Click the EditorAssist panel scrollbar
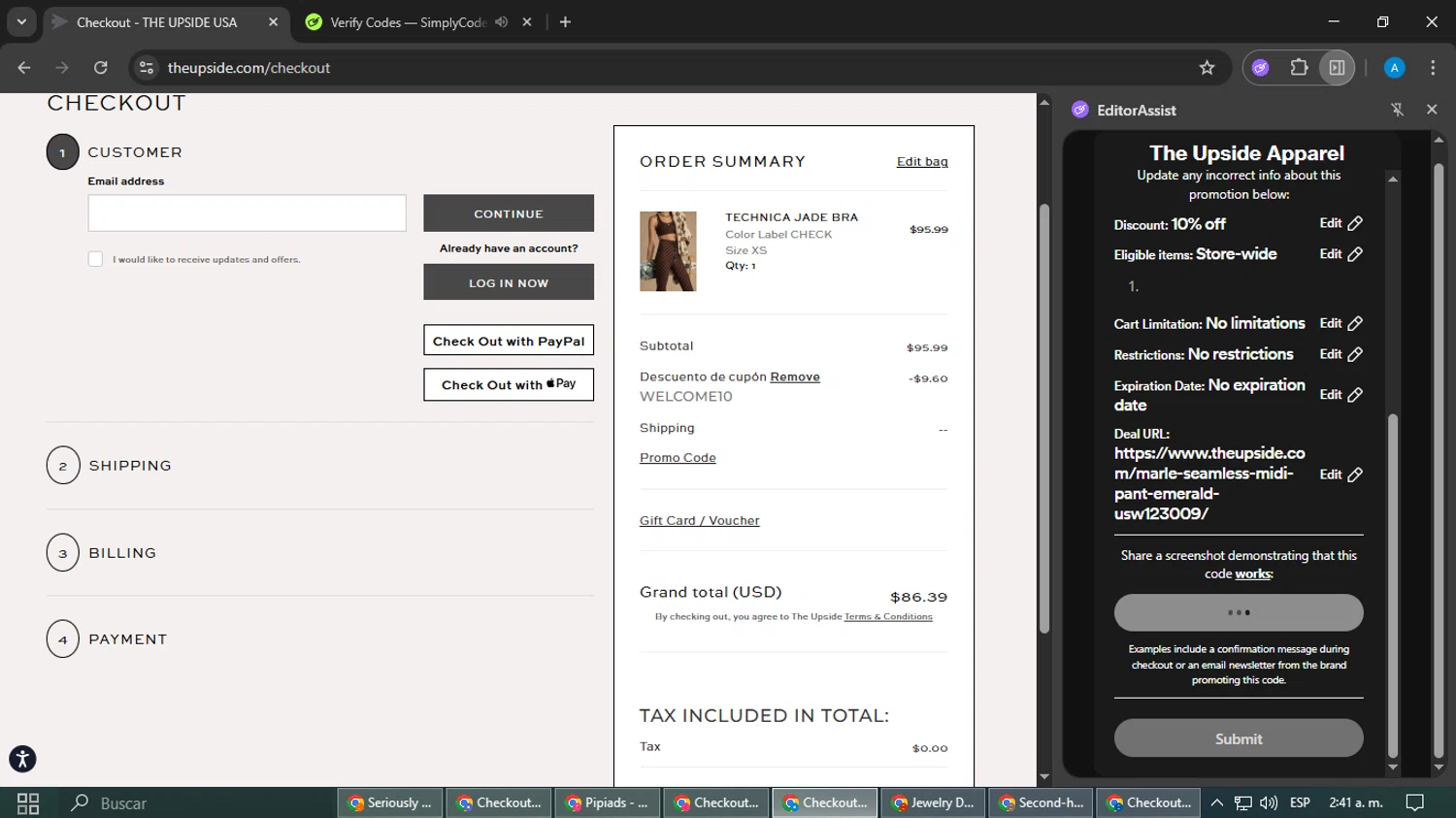Image resolution: width=1456 pixels, height=818 pixels. 1393,582
